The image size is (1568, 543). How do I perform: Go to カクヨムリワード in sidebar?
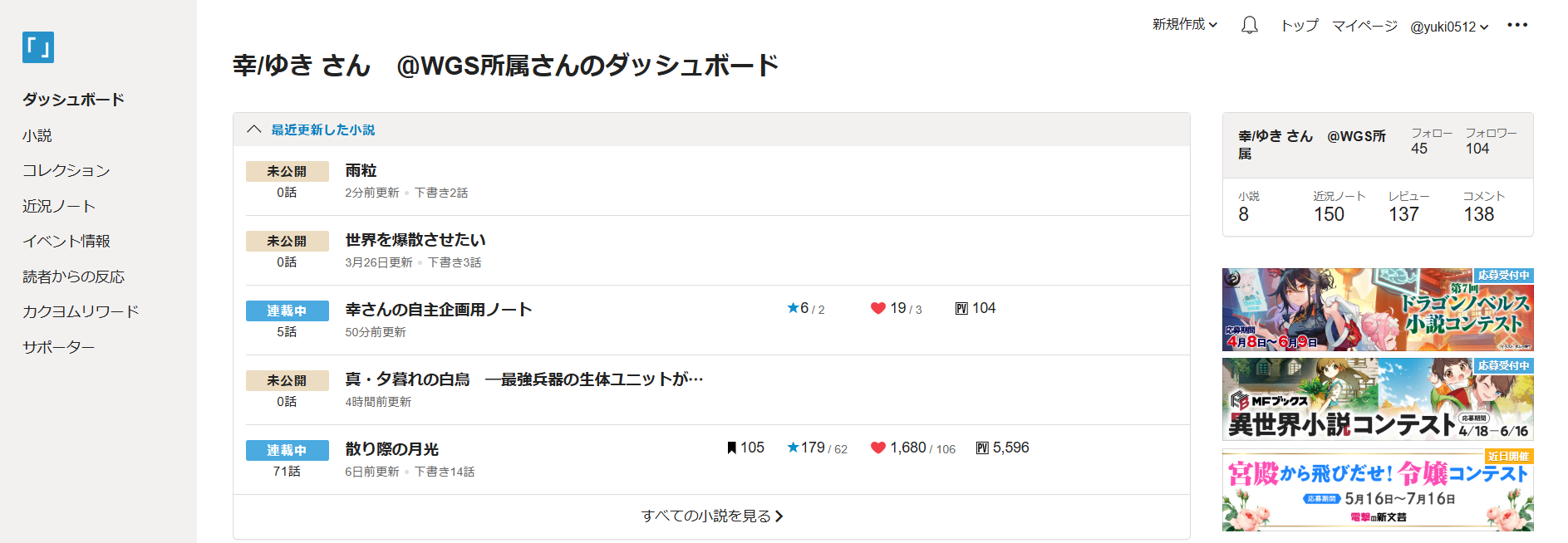[81, 311]
